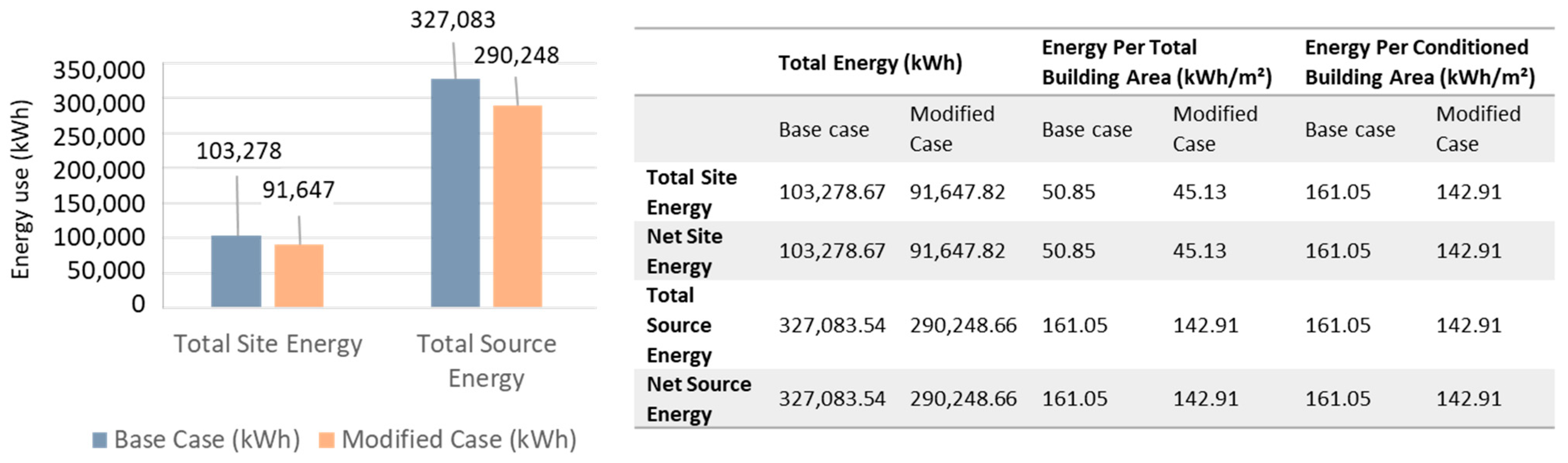1568x463 pixels.
Task: Select the 103,278 data label in chart
Action: 238,151
